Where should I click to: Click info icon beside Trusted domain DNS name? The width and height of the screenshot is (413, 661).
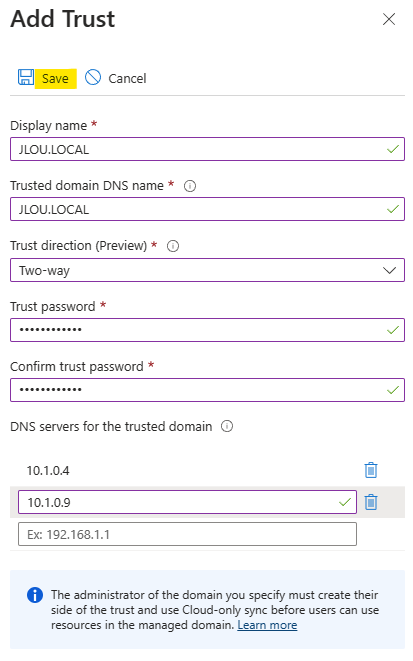click(x=190, y=186)
